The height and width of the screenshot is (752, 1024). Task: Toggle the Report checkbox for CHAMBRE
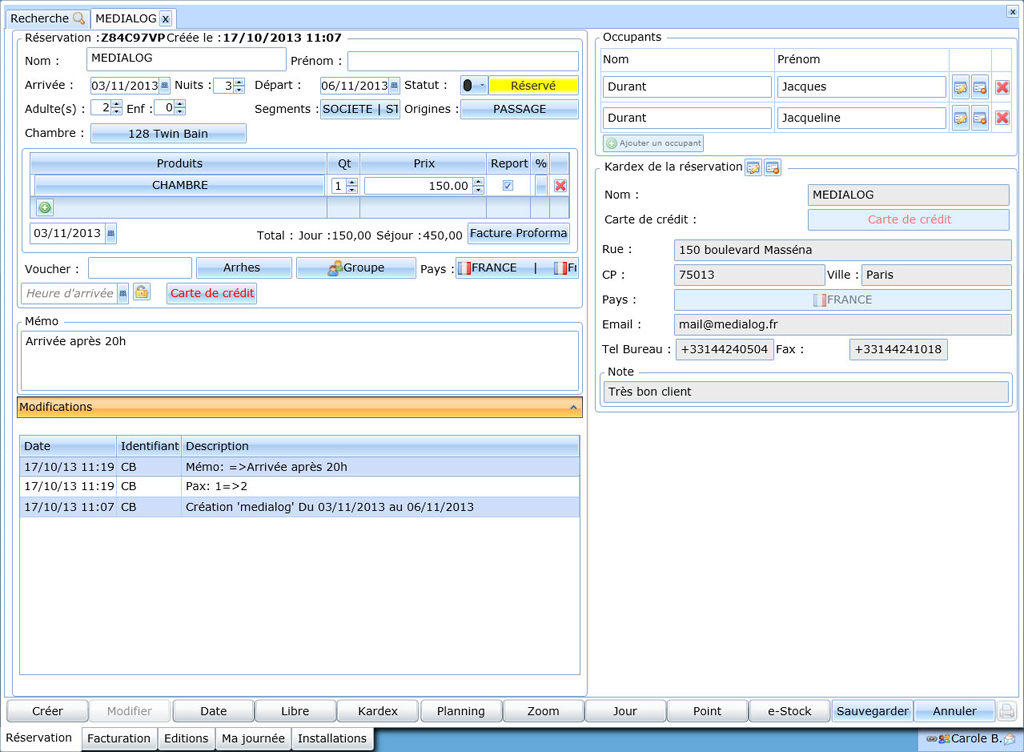pos(508,186)
